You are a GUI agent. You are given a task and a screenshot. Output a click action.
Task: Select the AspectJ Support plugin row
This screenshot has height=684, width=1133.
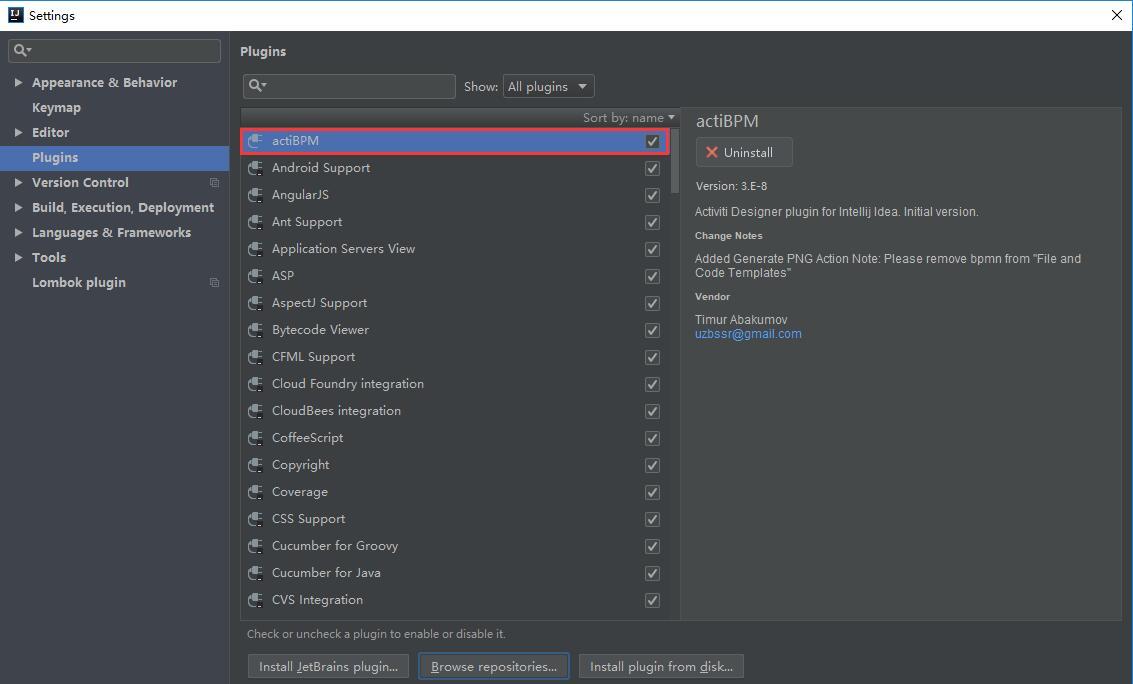click(455, 303)
